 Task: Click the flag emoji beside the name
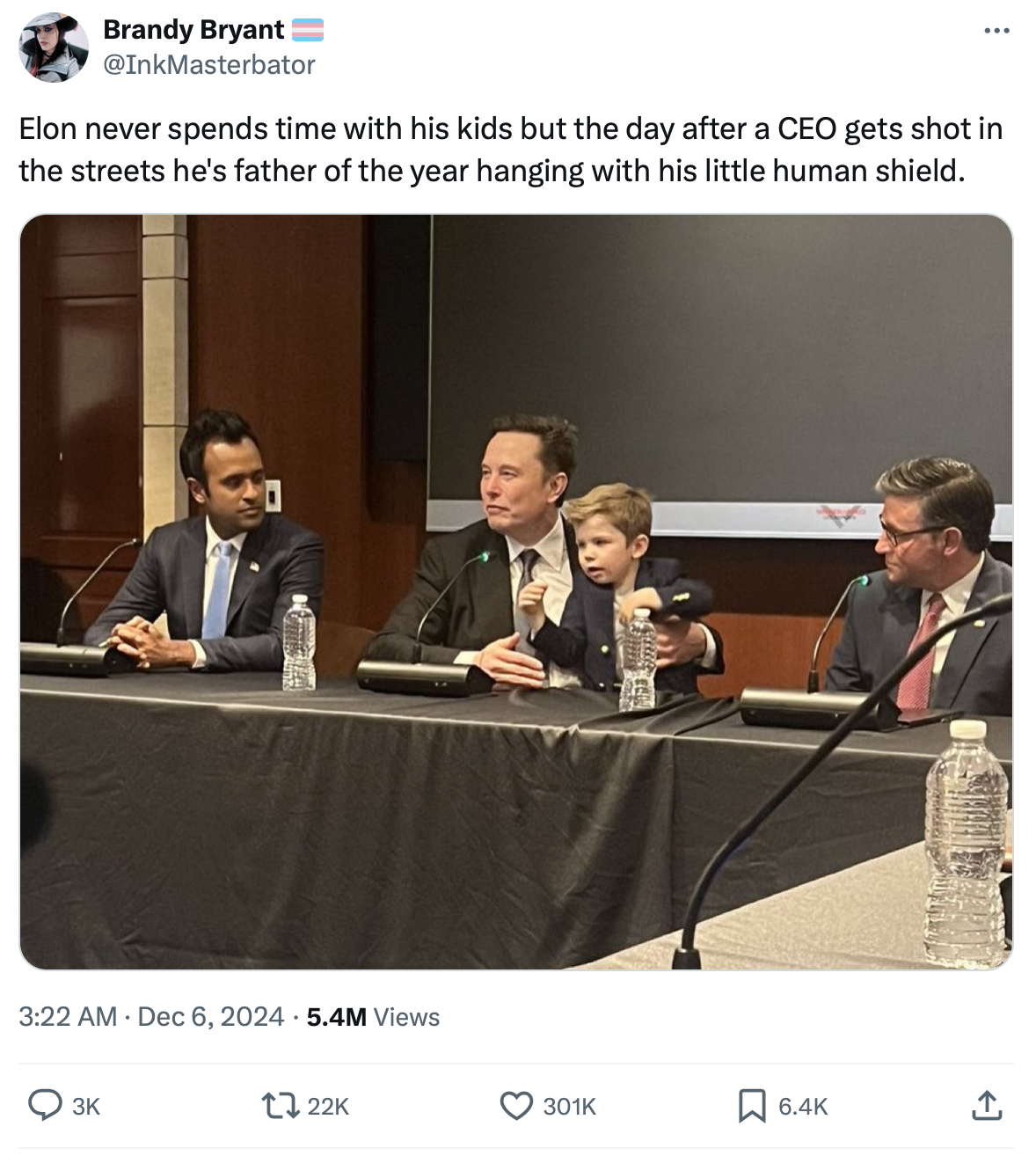(x=308, y=31)
